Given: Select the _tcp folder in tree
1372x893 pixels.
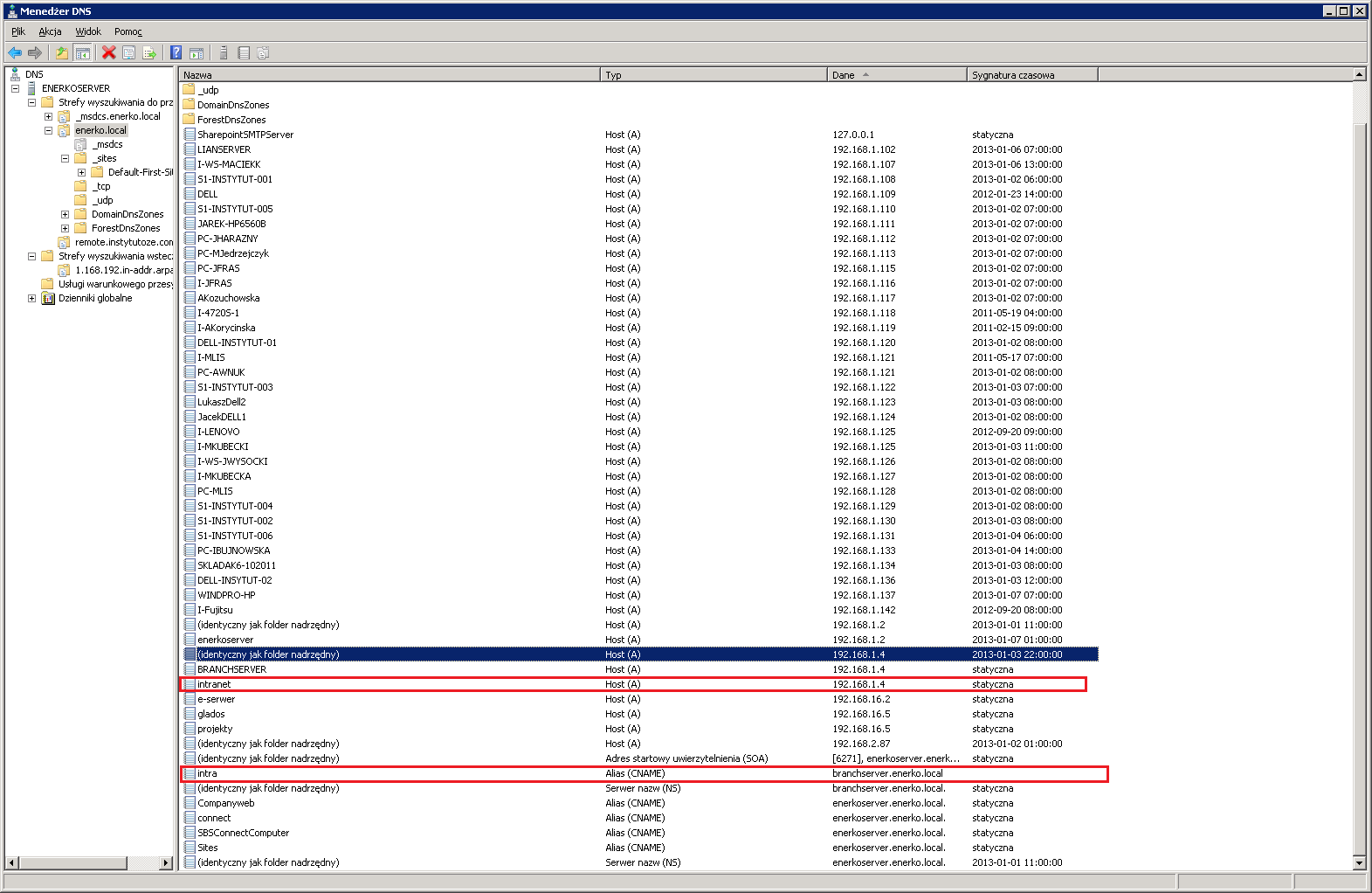Looking at the screenshot, I should pos(103,186).
